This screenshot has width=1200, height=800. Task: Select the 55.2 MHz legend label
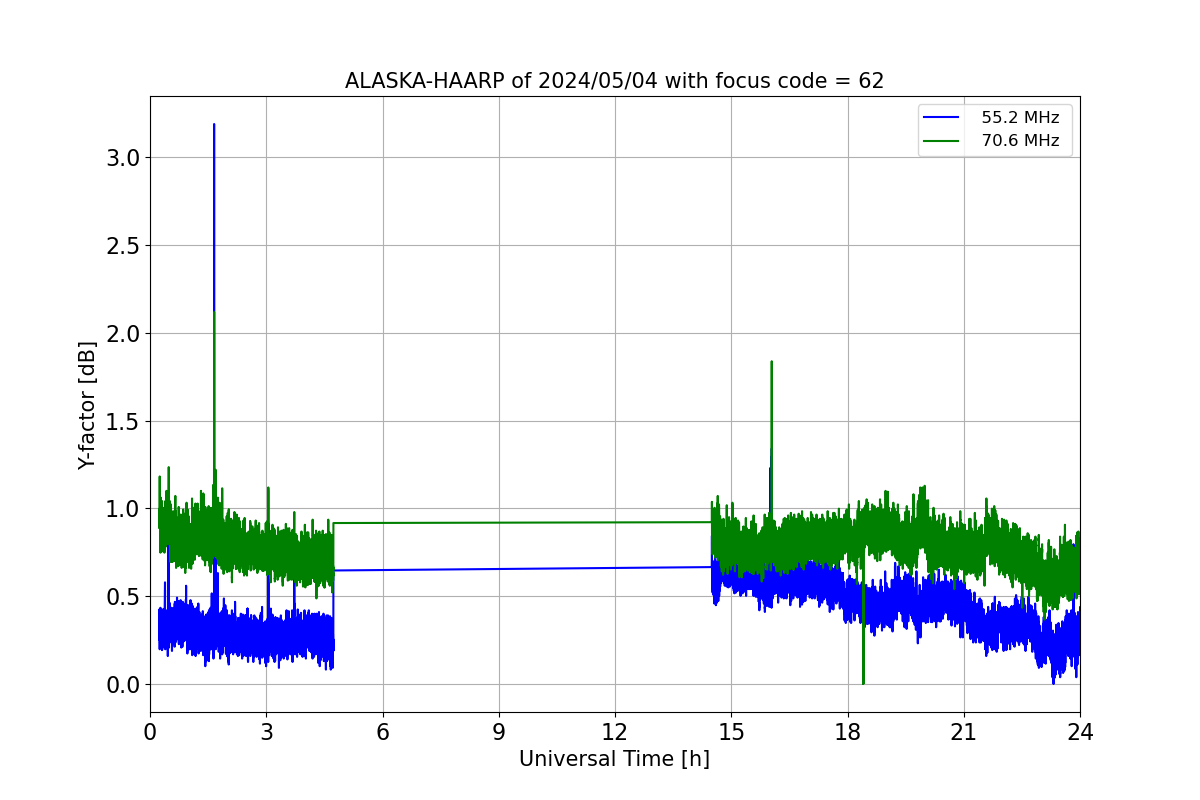(1020, 117)
